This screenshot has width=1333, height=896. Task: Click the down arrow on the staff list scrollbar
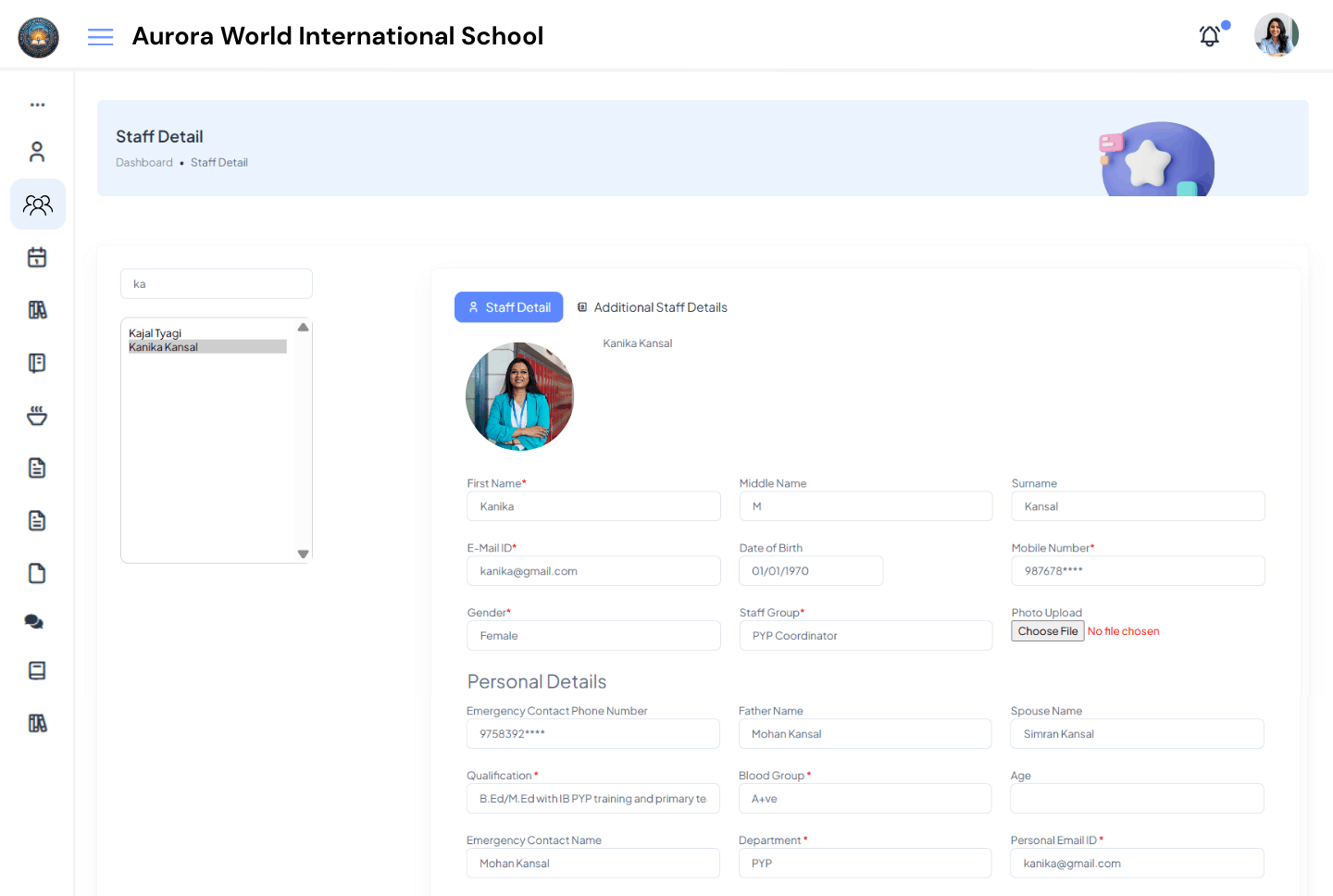[x=303, y=553]
